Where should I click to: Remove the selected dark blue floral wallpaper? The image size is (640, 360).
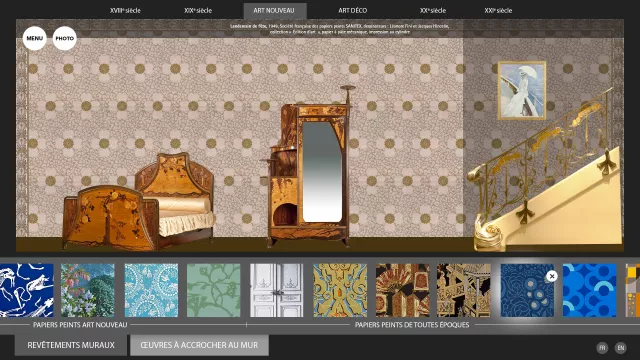552,276
